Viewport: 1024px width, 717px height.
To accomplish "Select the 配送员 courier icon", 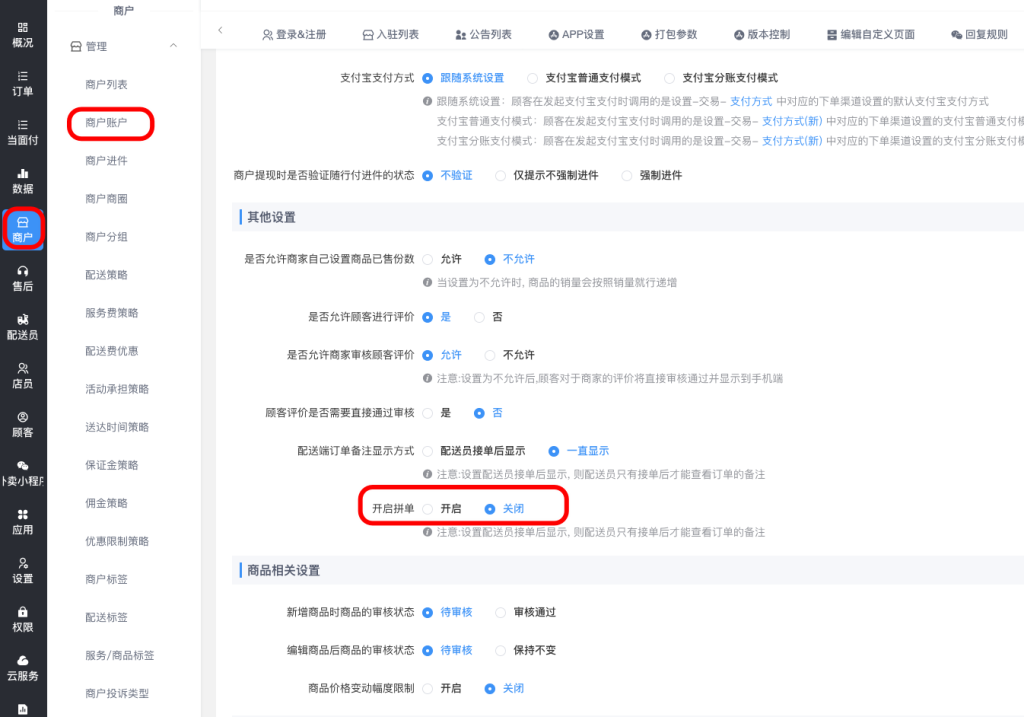I will (22, 320).
